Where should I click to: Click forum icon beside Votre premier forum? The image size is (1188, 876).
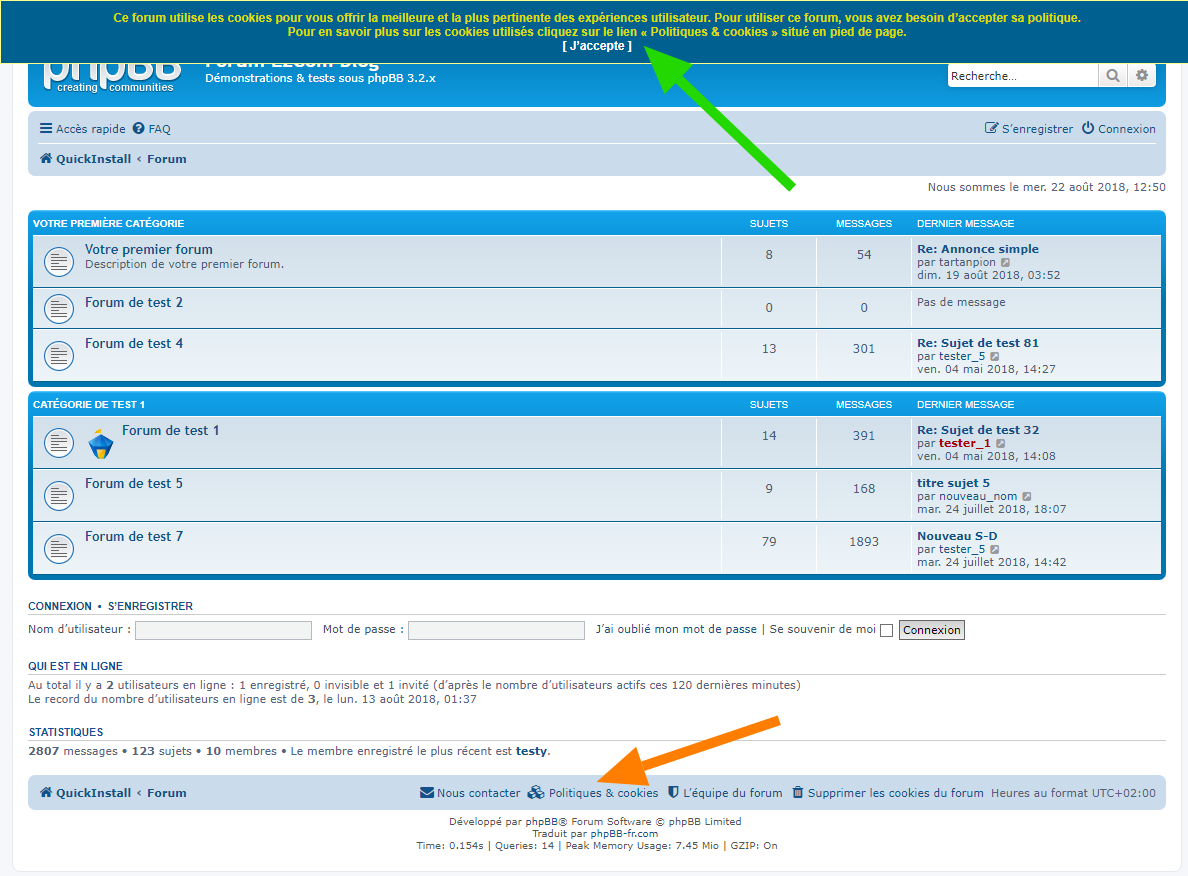click(59, 262)
